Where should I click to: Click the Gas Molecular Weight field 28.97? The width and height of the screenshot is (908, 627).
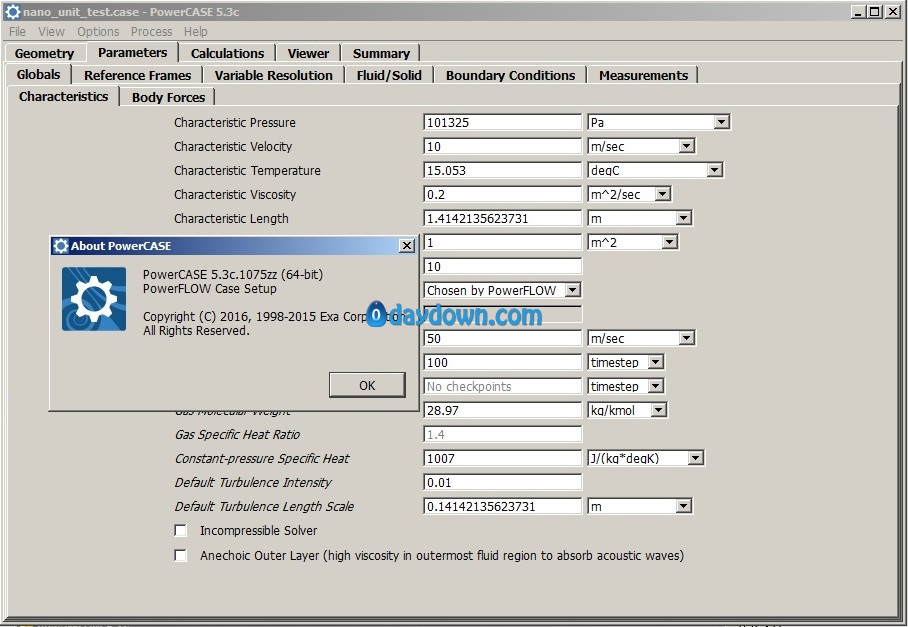[502, 410]
